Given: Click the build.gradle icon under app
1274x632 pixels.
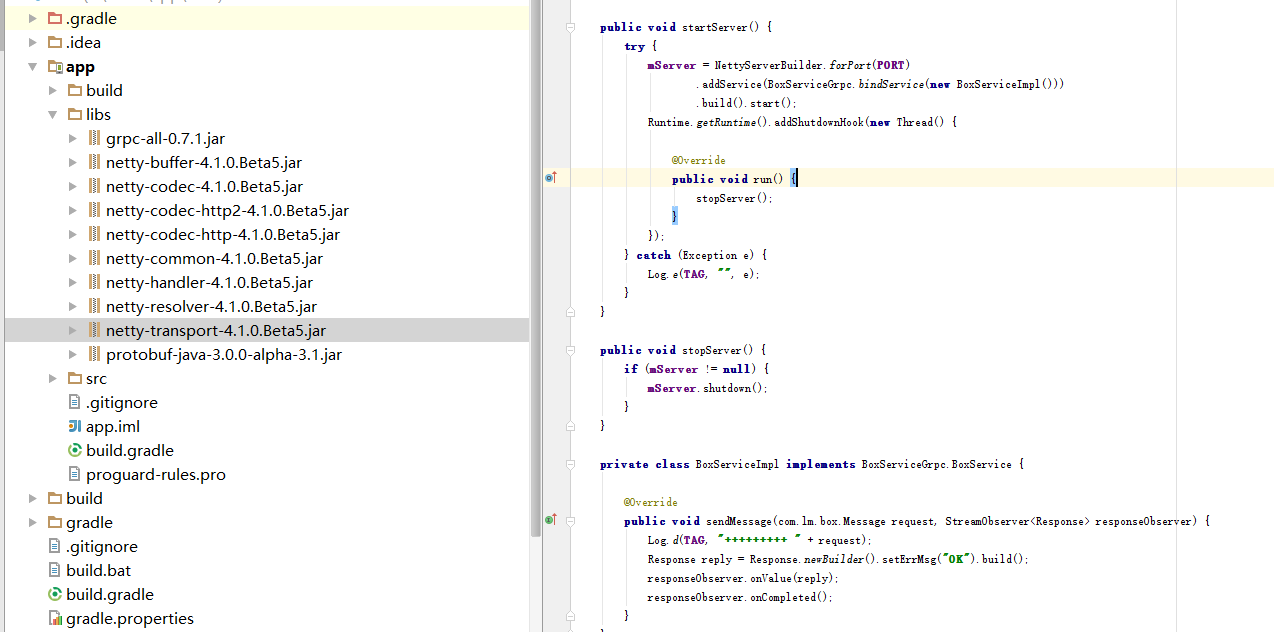Looking at the screenshot, I should 74,451.
